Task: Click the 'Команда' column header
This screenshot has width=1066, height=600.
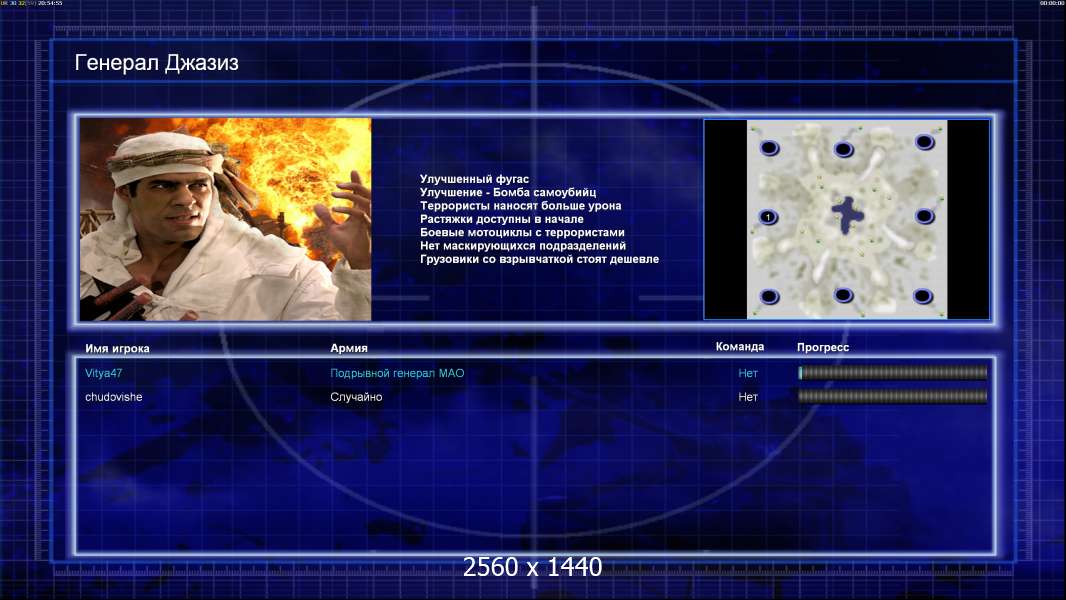Action: point(740,347)
